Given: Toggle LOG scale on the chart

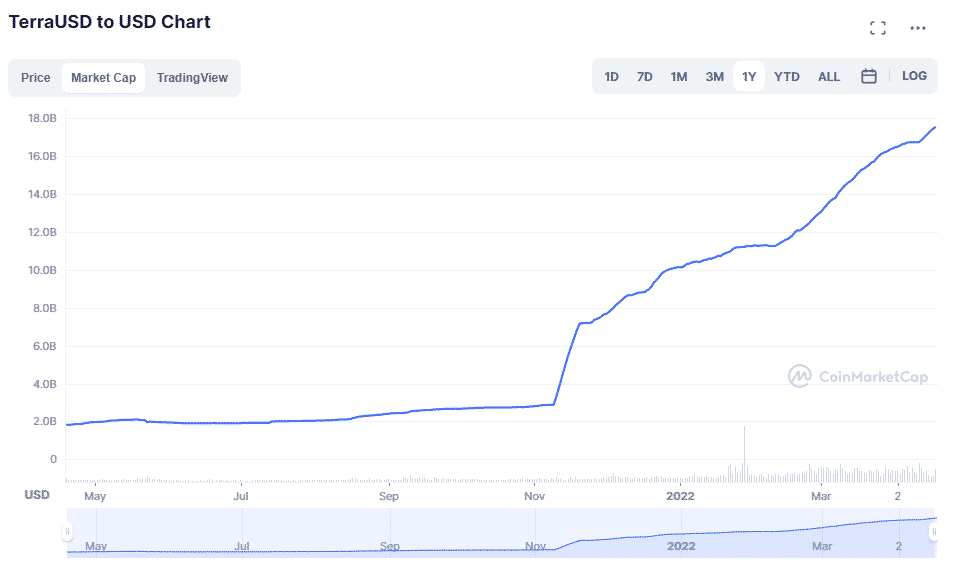Looking at the screenshot, I should pos(913,76).
